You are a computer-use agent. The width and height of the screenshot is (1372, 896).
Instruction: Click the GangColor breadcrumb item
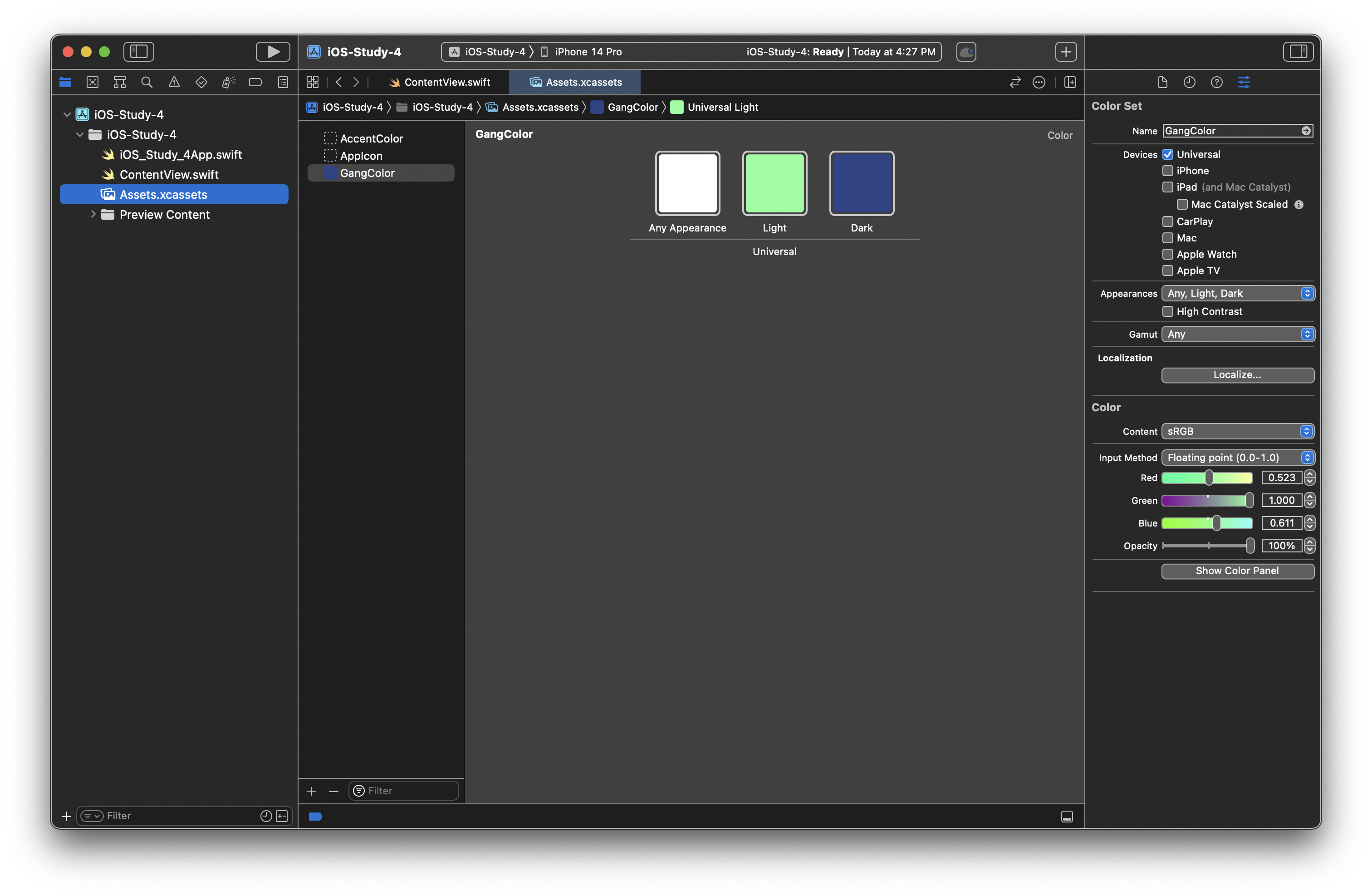(x=624, y=107)
